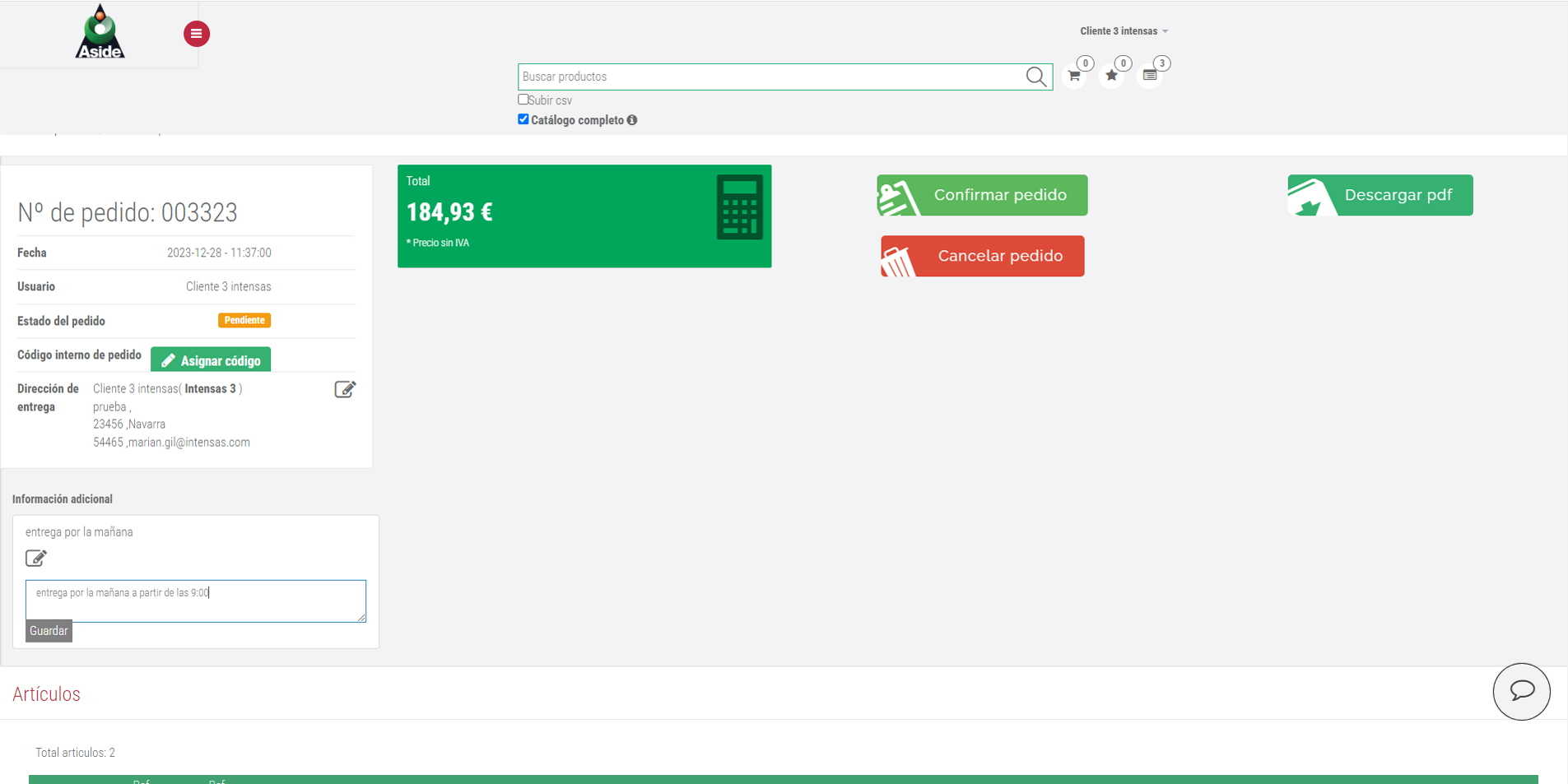
Task: Click the additional information text area
Action: pos(195,601)
